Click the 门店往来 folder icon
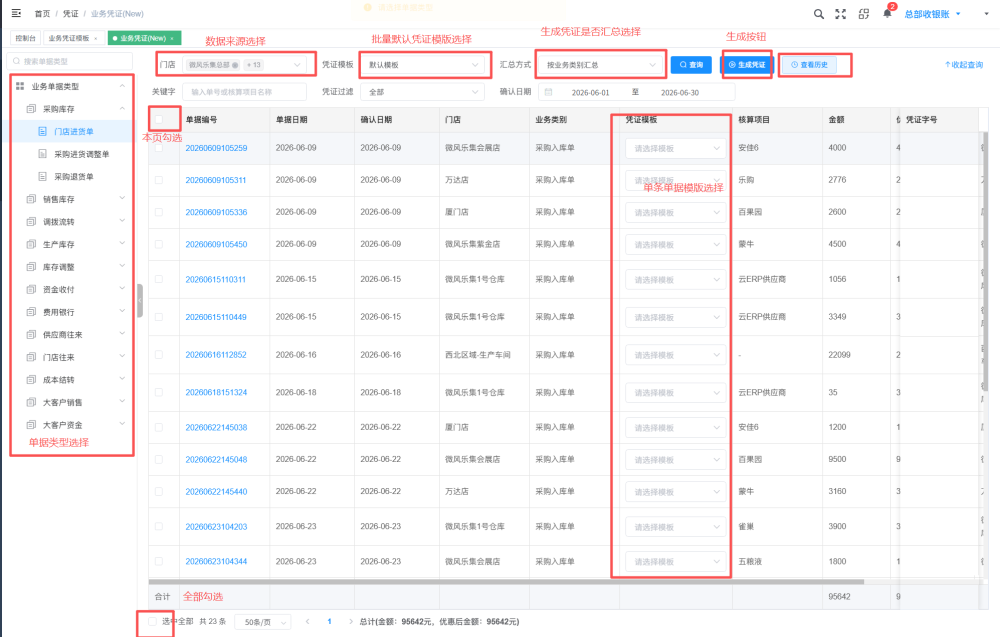 click(x=31, y=357)
